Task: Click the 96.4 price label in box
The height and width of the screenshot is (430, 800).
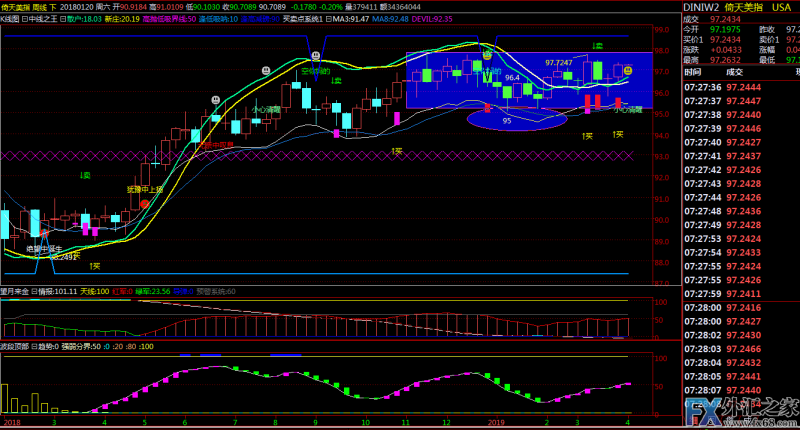Action: pos(511,77)
